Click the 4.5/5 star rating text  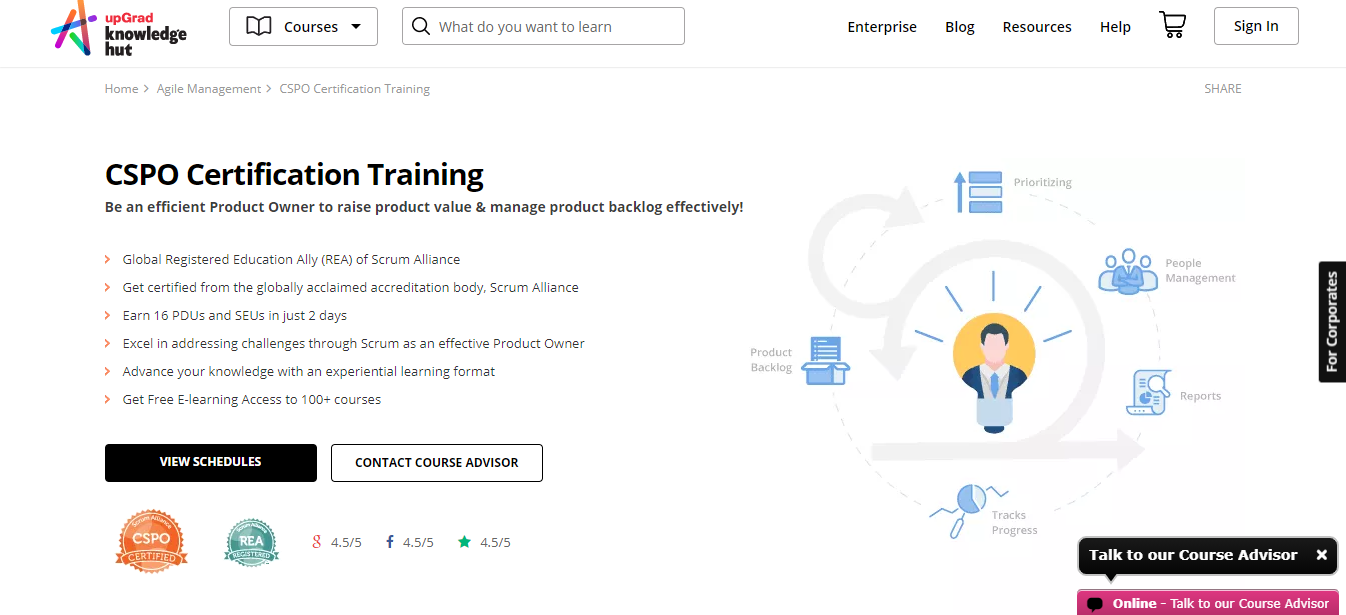tap(495, 542)
